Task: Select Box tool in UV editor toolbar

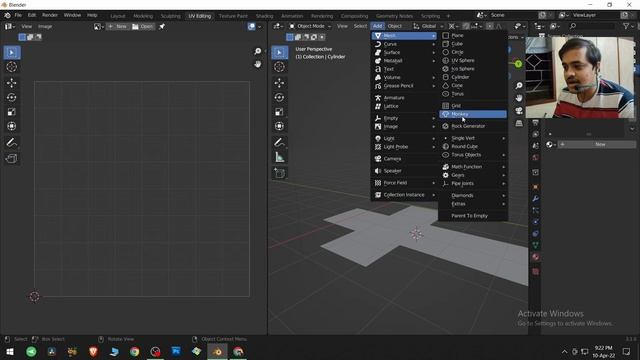Action: click(x=11, y=53)
